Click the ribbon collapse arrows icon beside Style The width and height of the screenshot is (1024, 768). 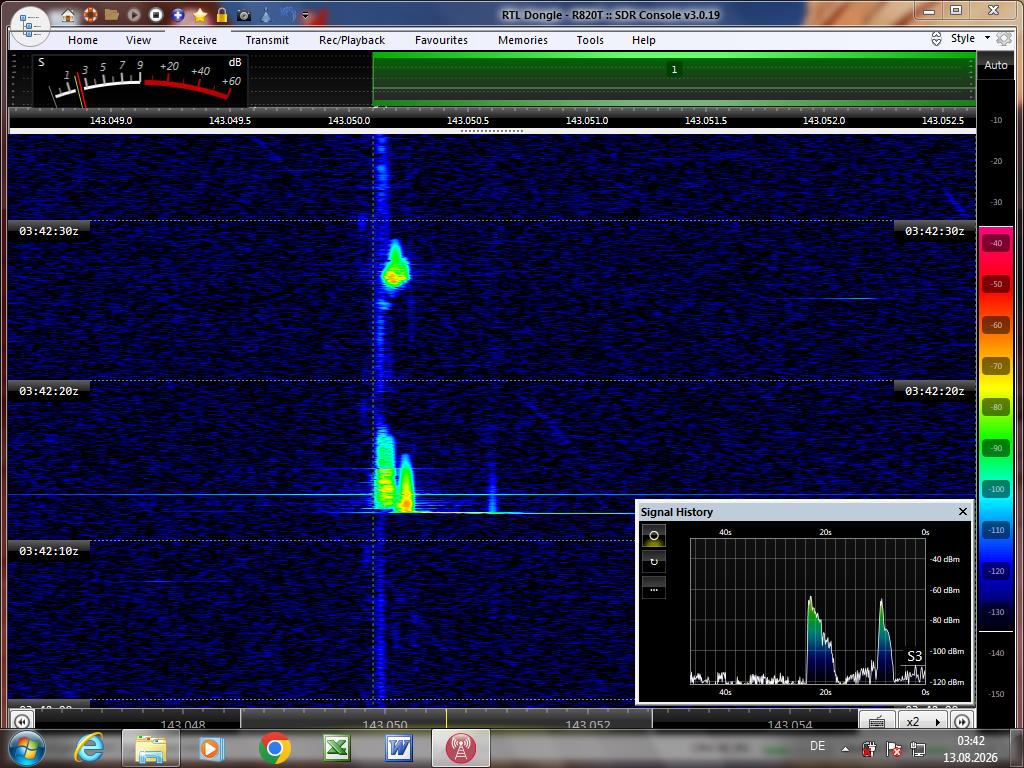pos(936,39)
